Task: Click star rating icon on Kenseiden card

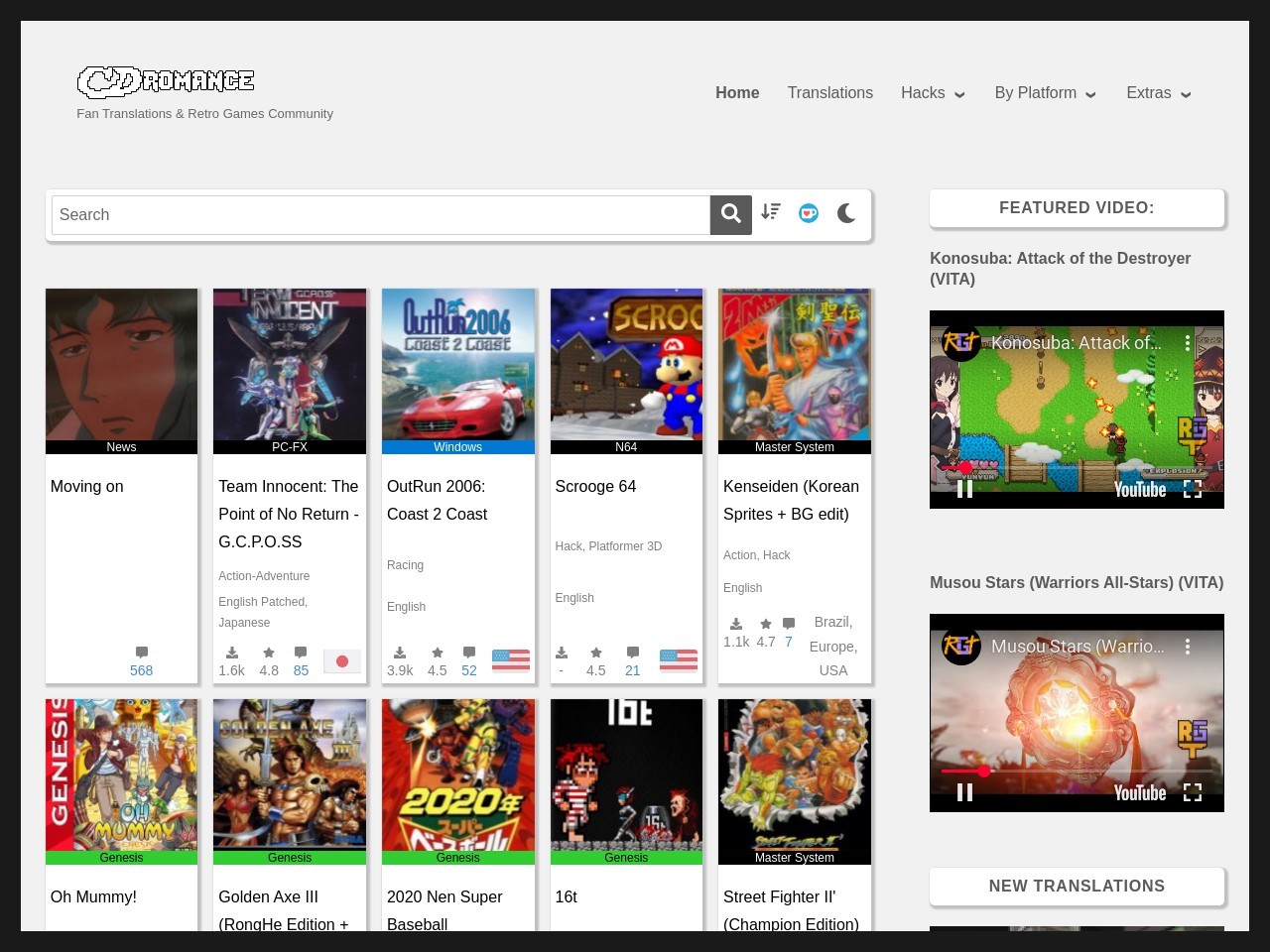Action: pos(766,624)
